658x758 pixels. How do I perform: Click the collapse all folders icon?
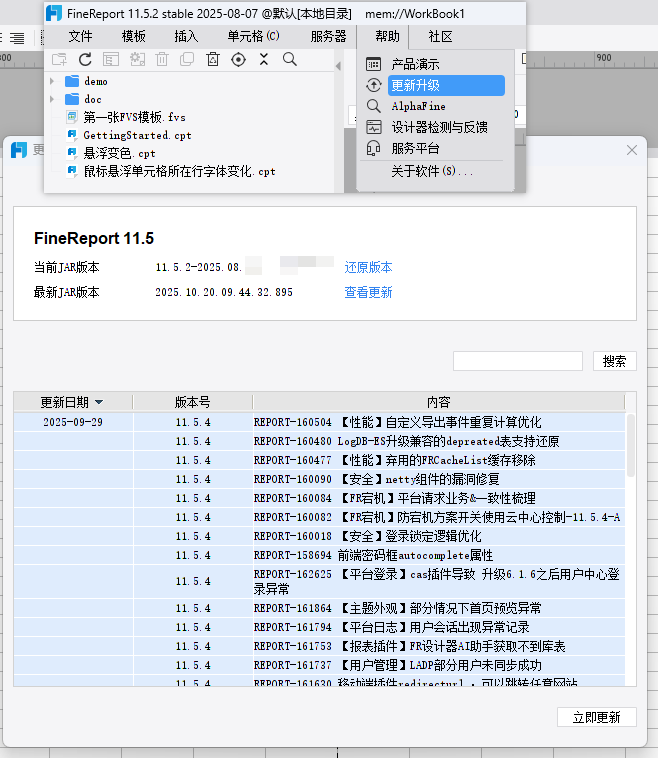point(264,60)
